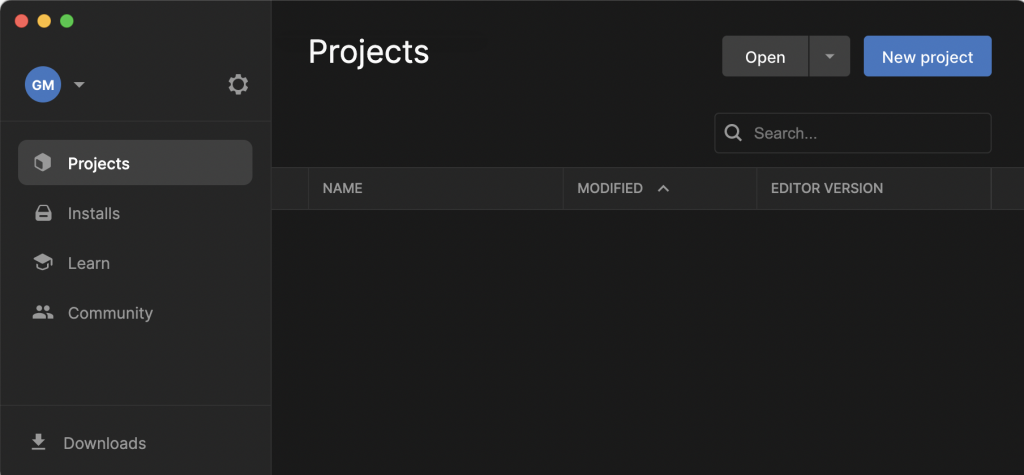This screenshot has height=475, width=1024.
Task: Click the GM account avatar
Action: (43, 85)
